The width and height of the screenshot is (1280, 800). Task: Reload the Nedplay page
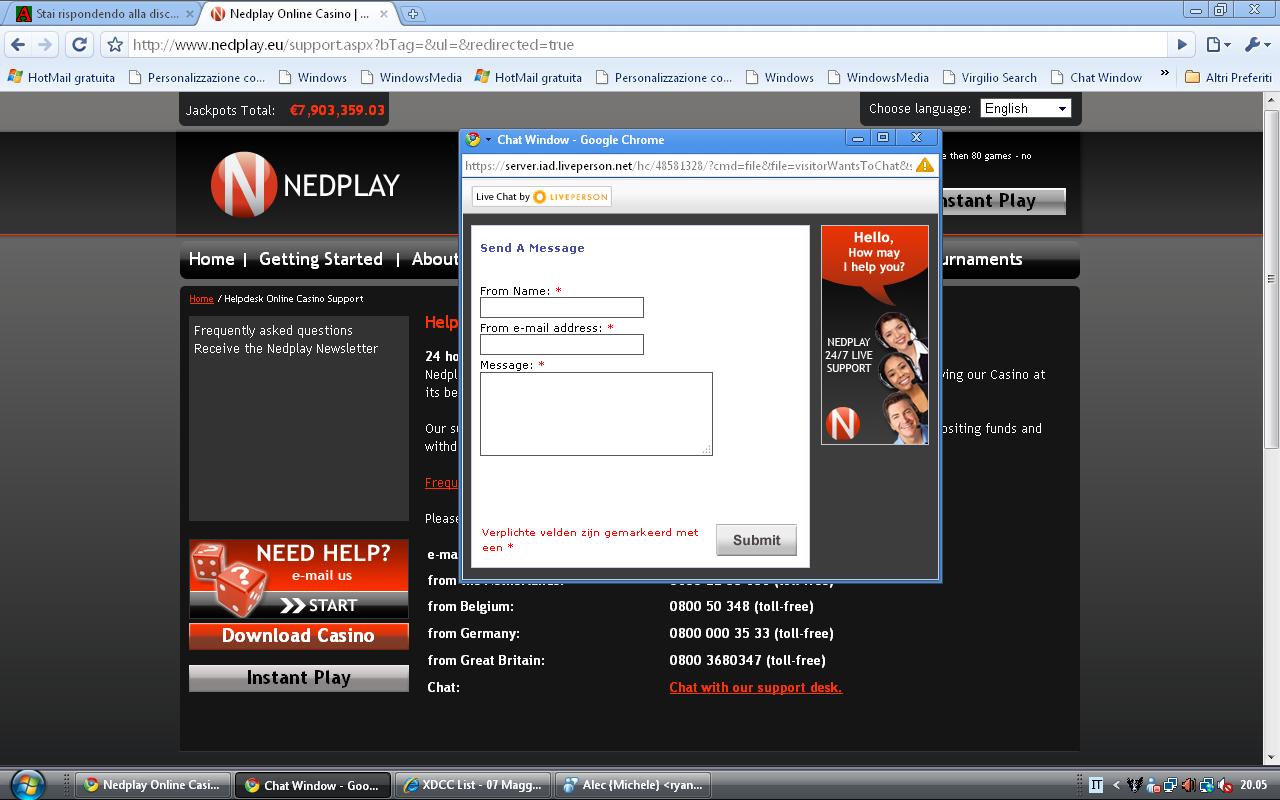point(80,44)
